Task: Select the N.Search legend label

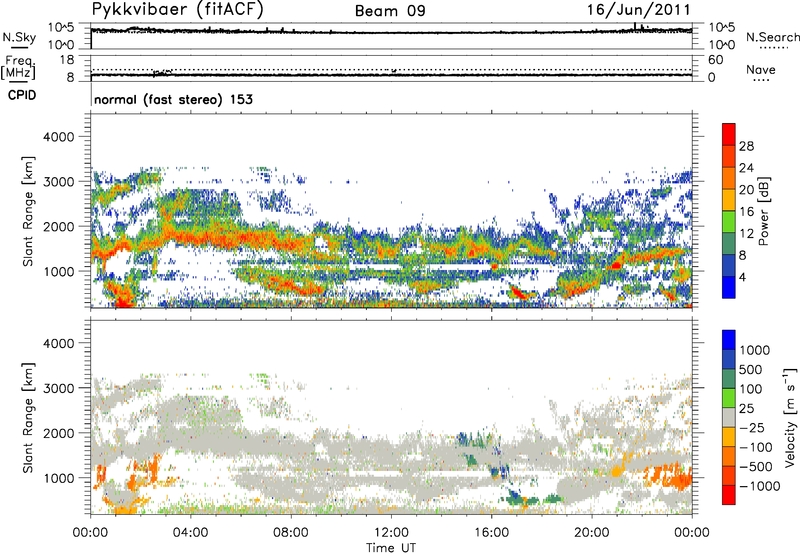Action: [x=772, y=37]
